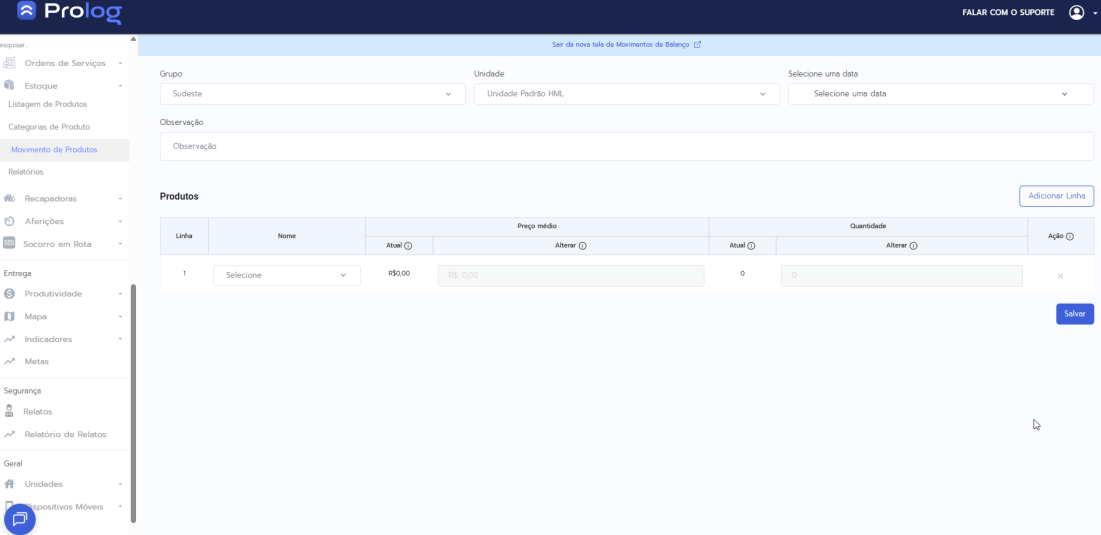Click the Adicionar Linha button
The height and width of the screenshot is (535, 1101).
click(x=1056, y=196)
